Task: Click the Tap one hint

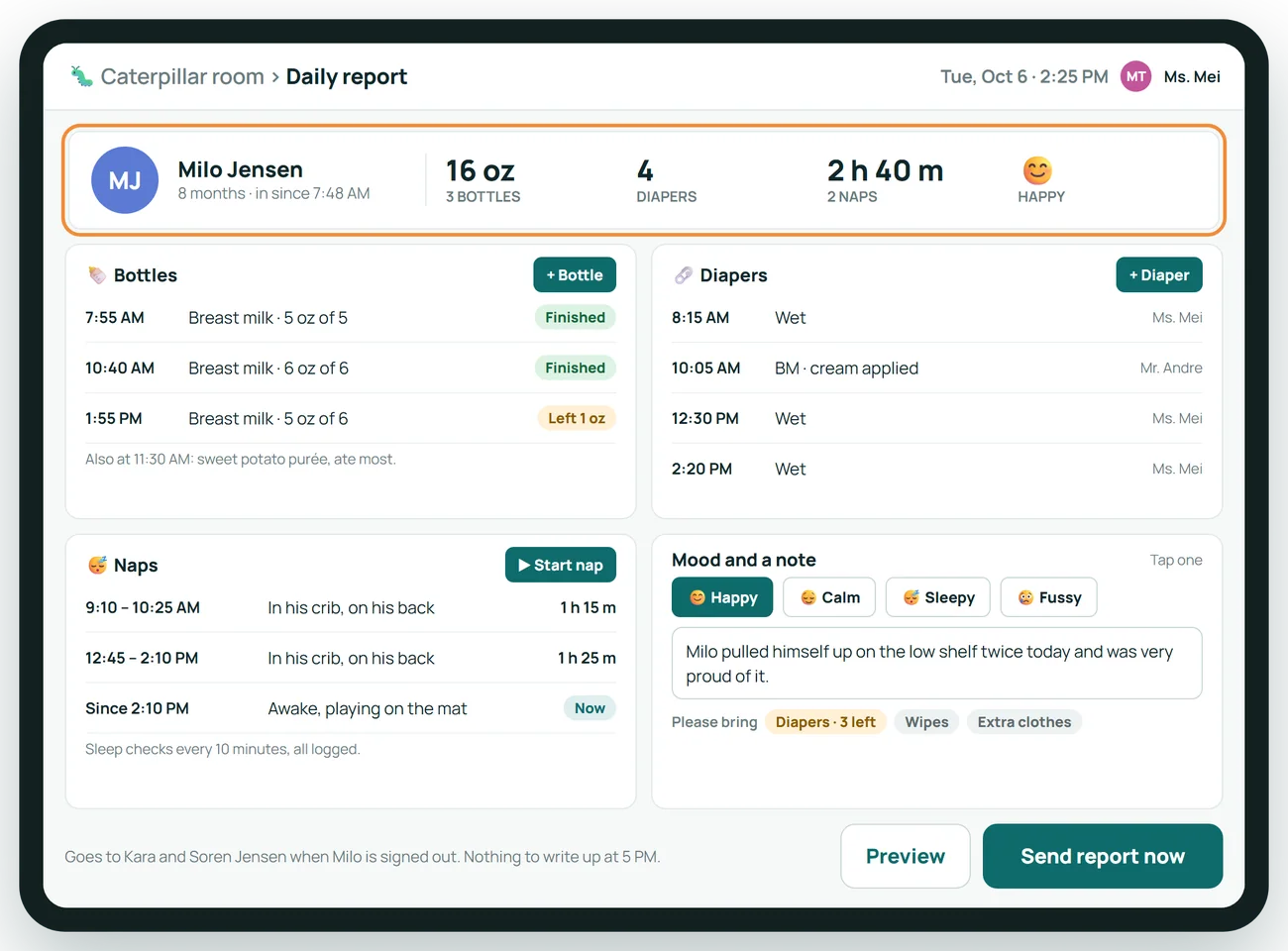Action: (x=1176, y=561)
